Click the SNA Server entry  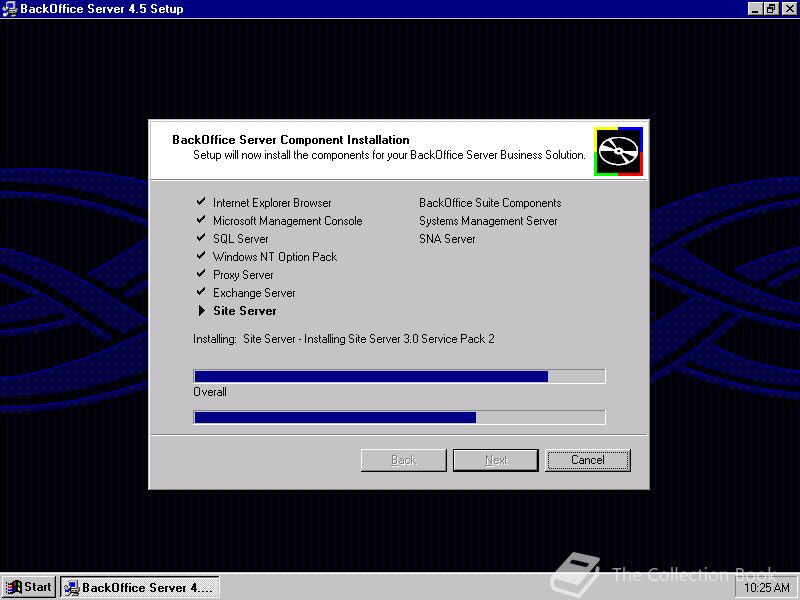[447, 239]
